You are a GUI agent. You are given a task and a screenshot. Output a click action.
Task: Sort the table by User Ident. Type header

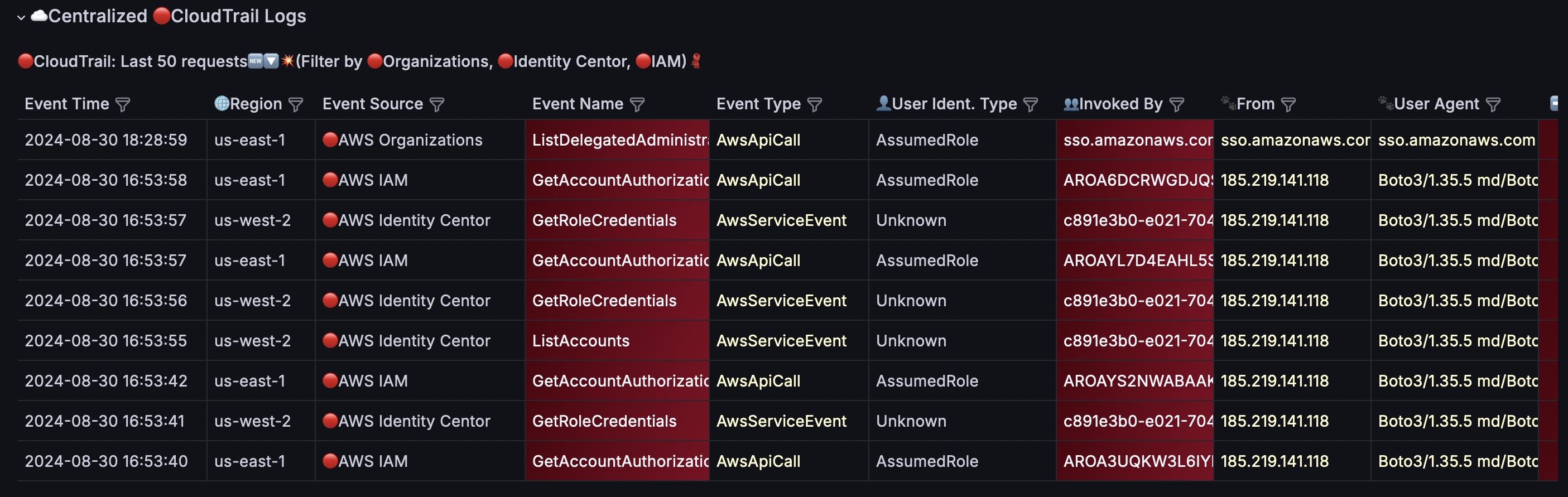click(x=946, y=104)
